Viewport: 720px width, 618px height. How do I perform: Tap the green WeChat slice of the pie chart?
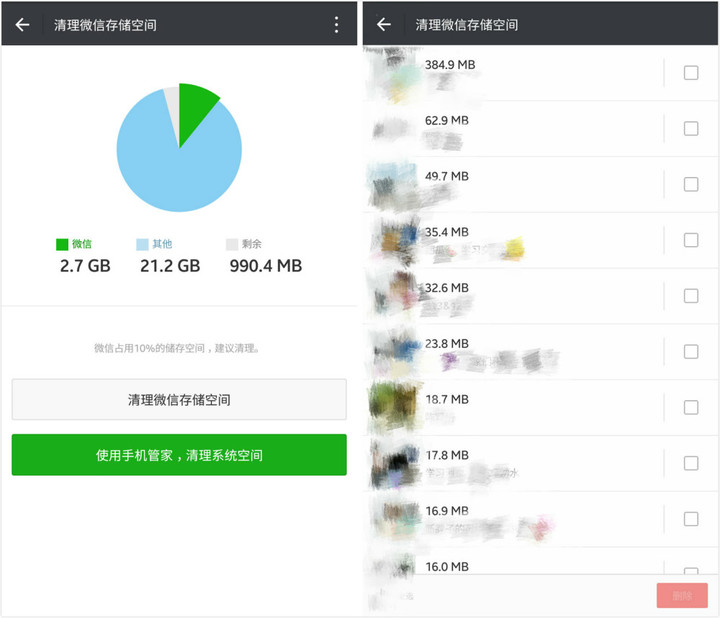[x=194, y=108]
